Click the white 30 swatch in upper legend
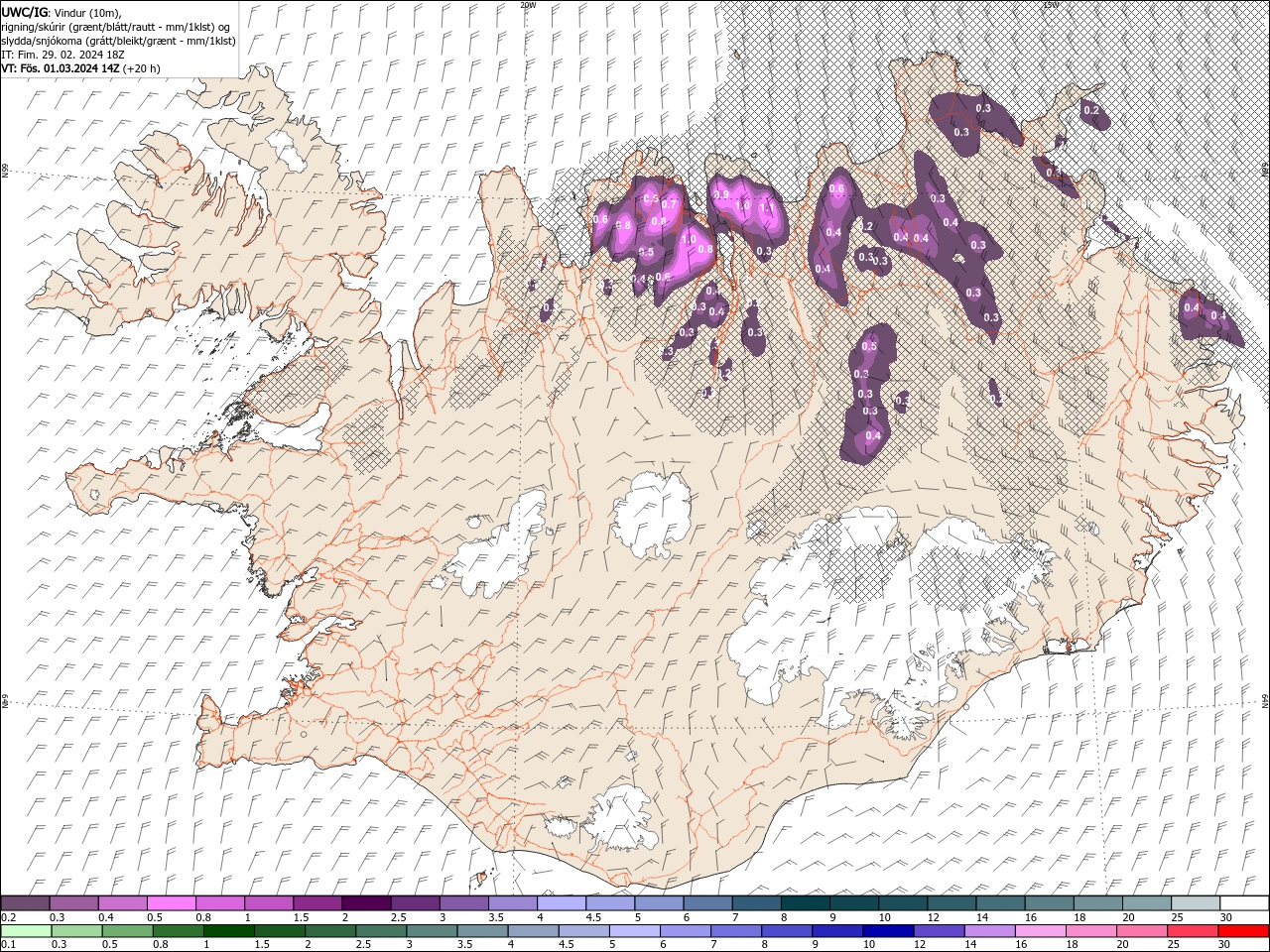This screenshot has width=1270, height=952. click(1244, 903)
